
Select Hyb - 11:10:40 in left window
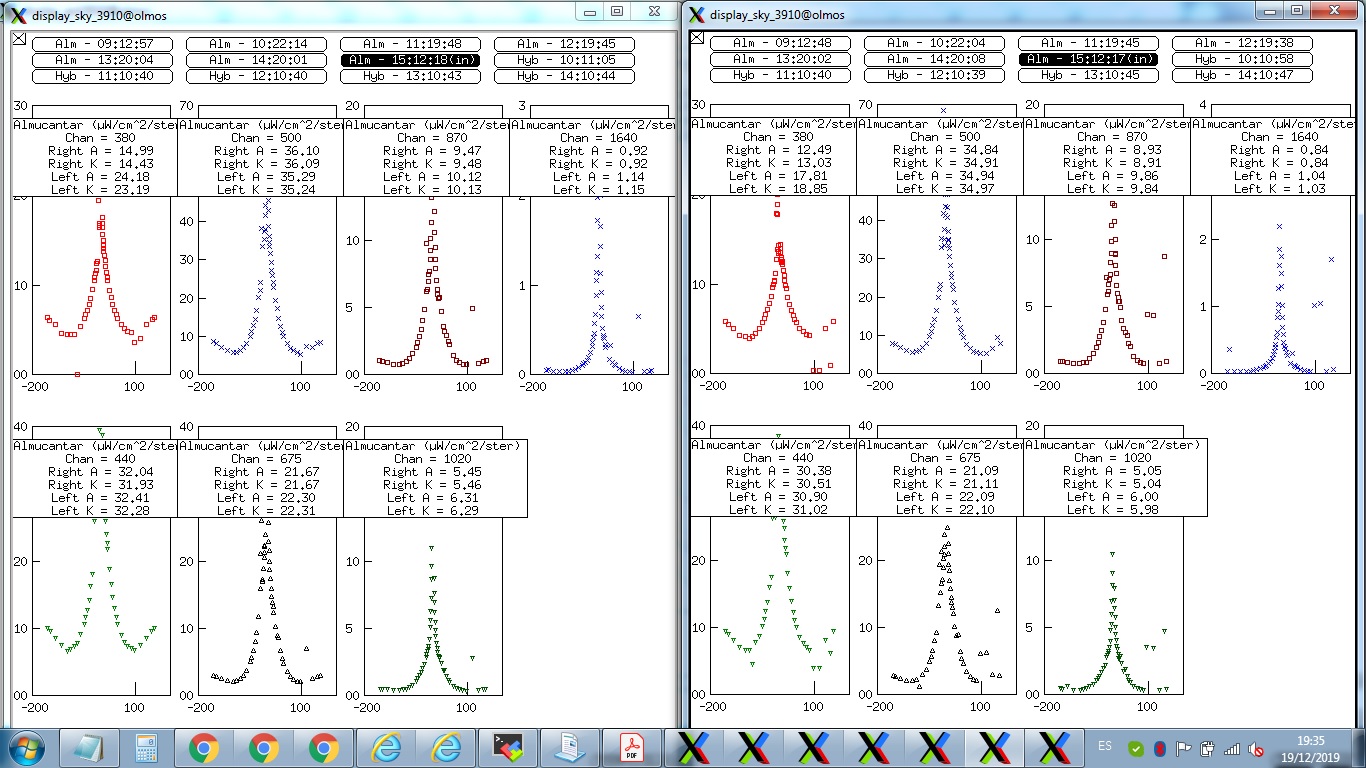(x=104, y=76)
